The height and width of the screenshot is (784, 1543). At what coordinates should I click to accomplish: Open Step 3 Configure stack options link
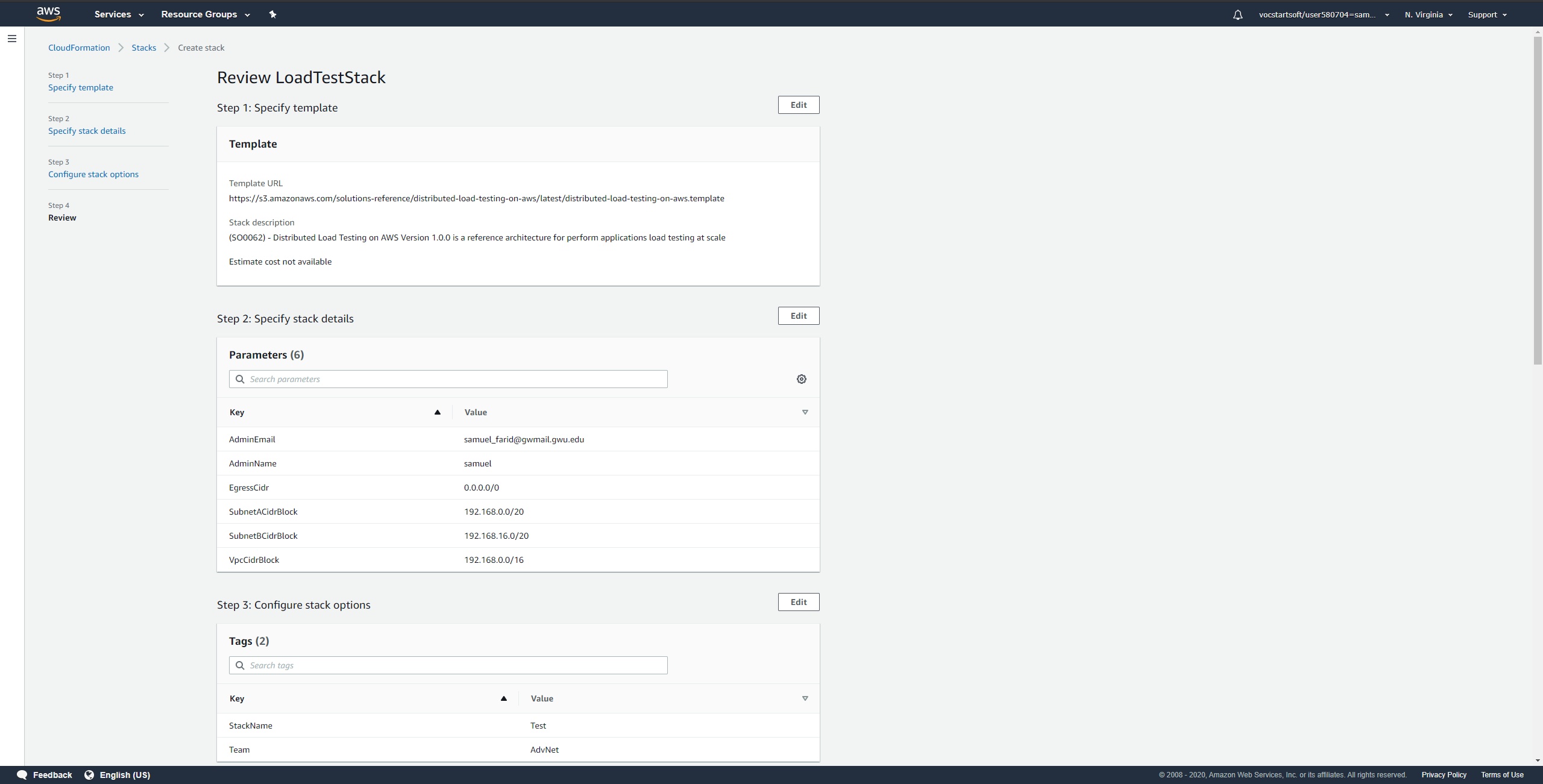(x=93, y=174)
